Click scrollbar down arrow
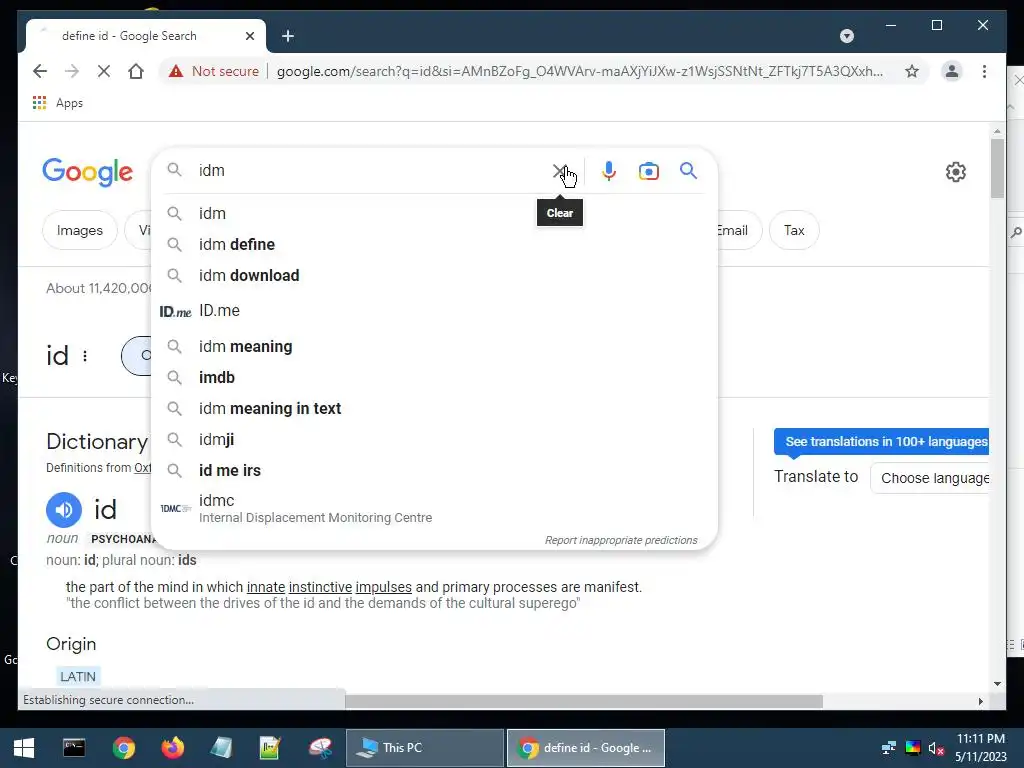Screen dimensions: 1024x768 997,684
